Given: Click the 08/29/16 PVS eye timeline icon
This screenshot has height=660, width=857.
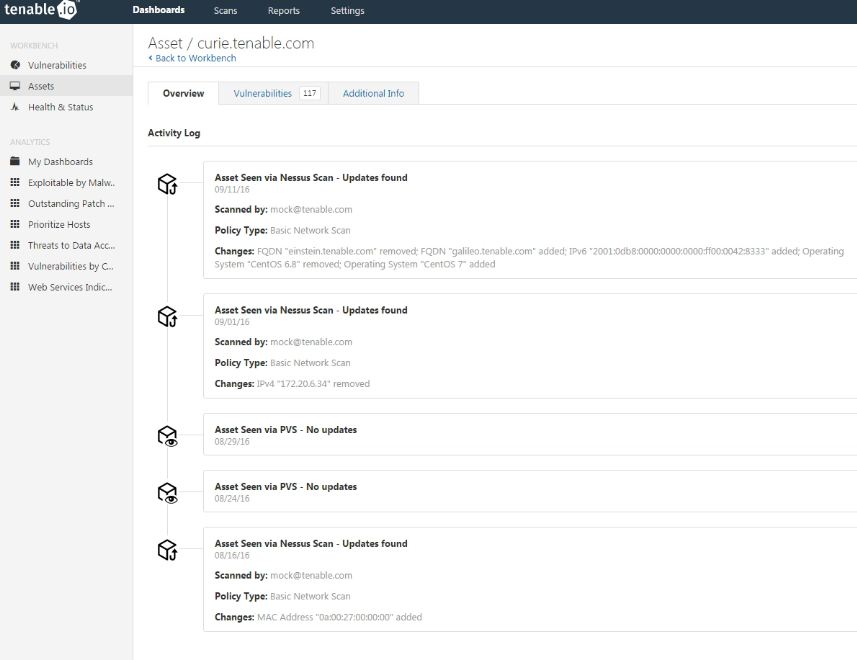Looking at the screenshot, I should tap(167, 436).
